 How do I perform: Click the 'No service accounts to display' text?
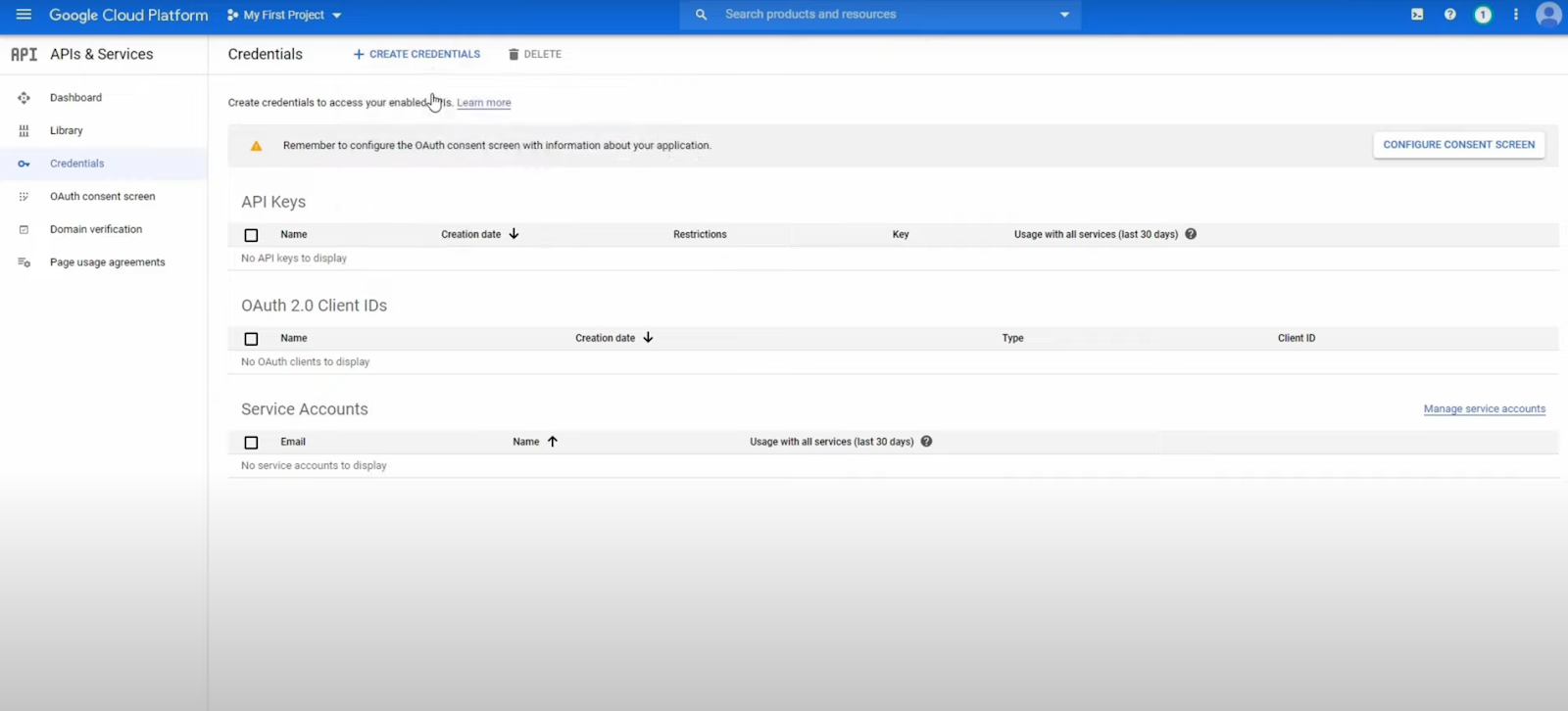click(314, 466)
